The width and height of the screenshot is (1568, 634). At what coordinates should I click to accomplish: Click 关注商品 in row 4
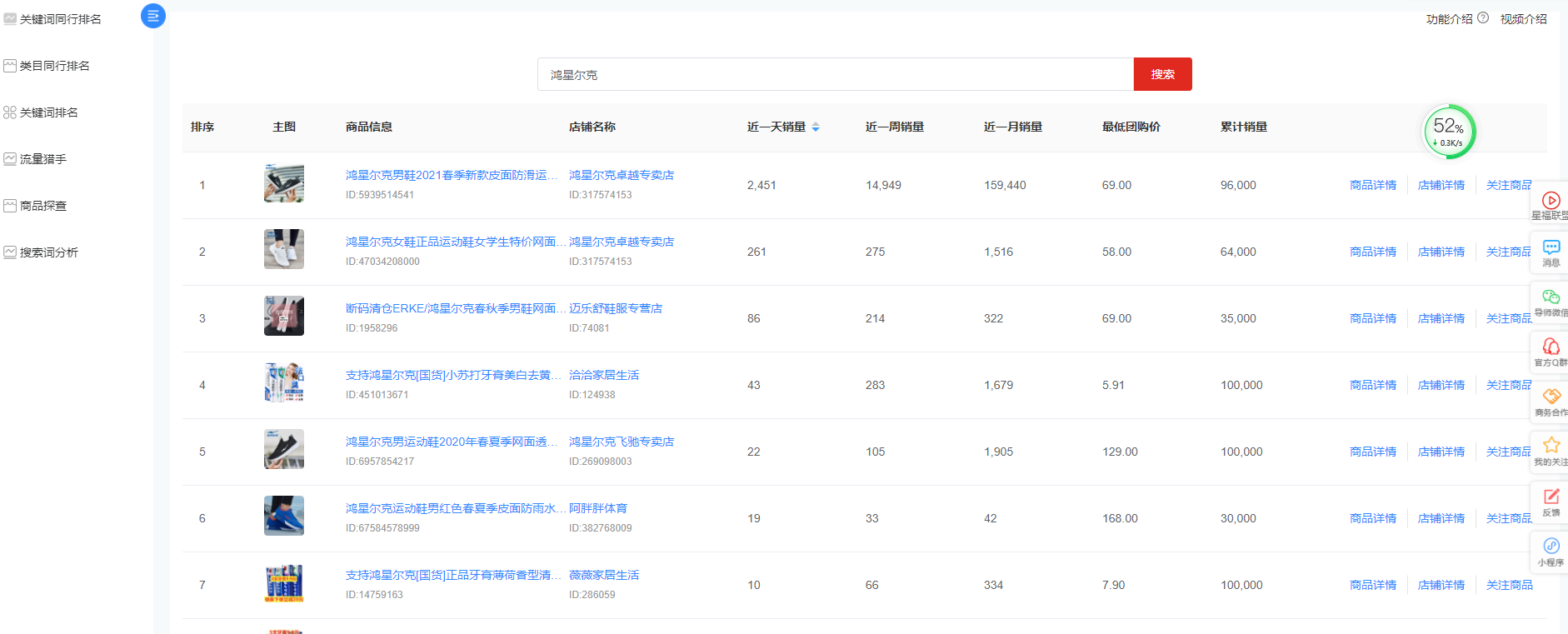(1509, 385)
